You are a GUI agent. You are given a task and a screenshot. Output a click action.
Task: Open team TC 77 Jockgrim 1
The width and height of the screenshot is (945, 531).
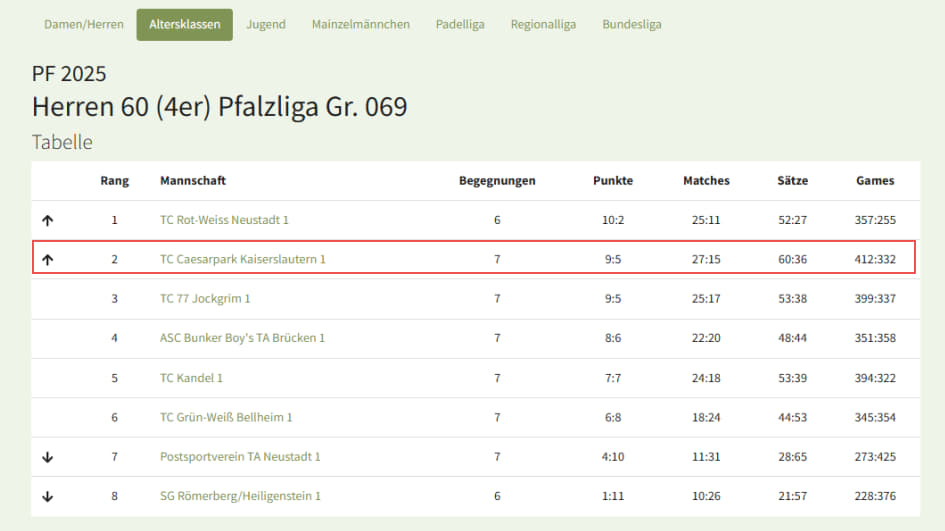pyautogui.click(x=205, y=298)
